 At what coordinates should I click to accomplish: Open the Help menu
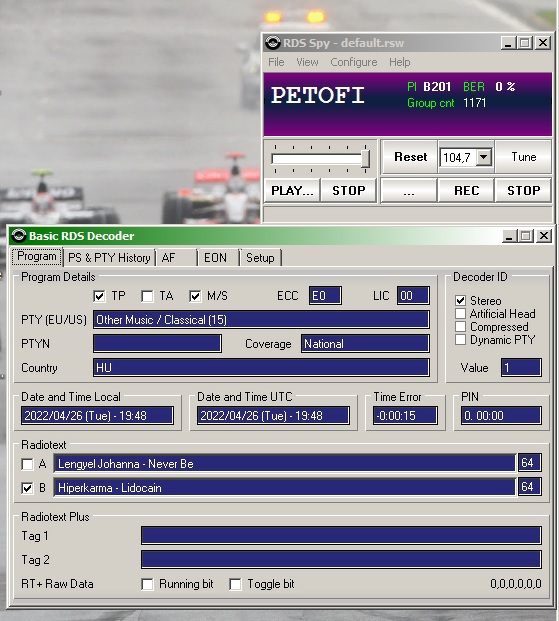399,62
